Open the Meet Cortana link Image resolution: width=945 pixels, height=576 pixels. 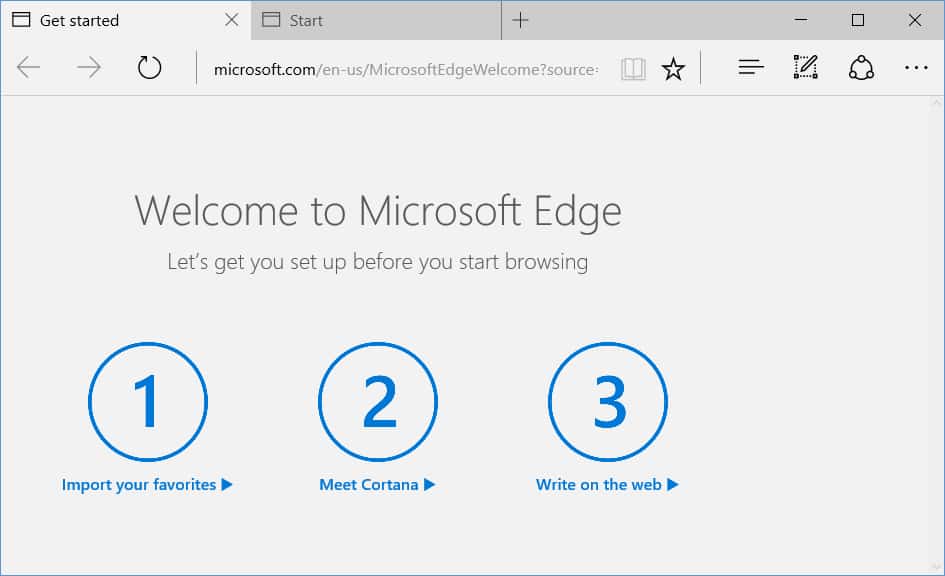point(377,484)
